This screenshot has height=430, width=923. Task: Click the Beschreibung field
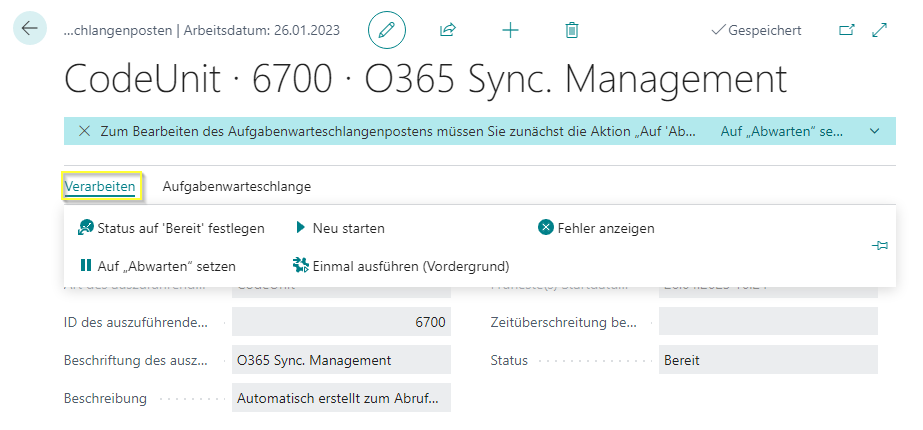pyautogui.click(x=341, y=398)
